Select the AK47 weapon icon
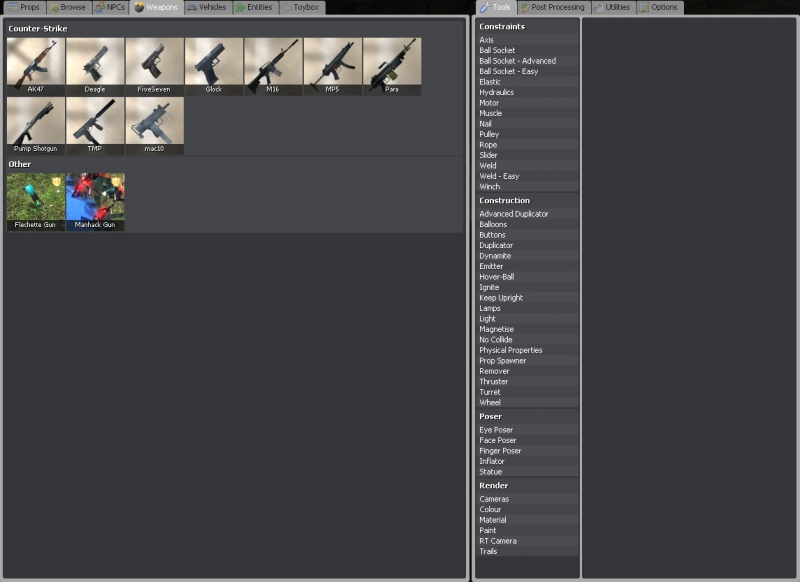Viewport: 800px width, 582px height. (35, 65)
